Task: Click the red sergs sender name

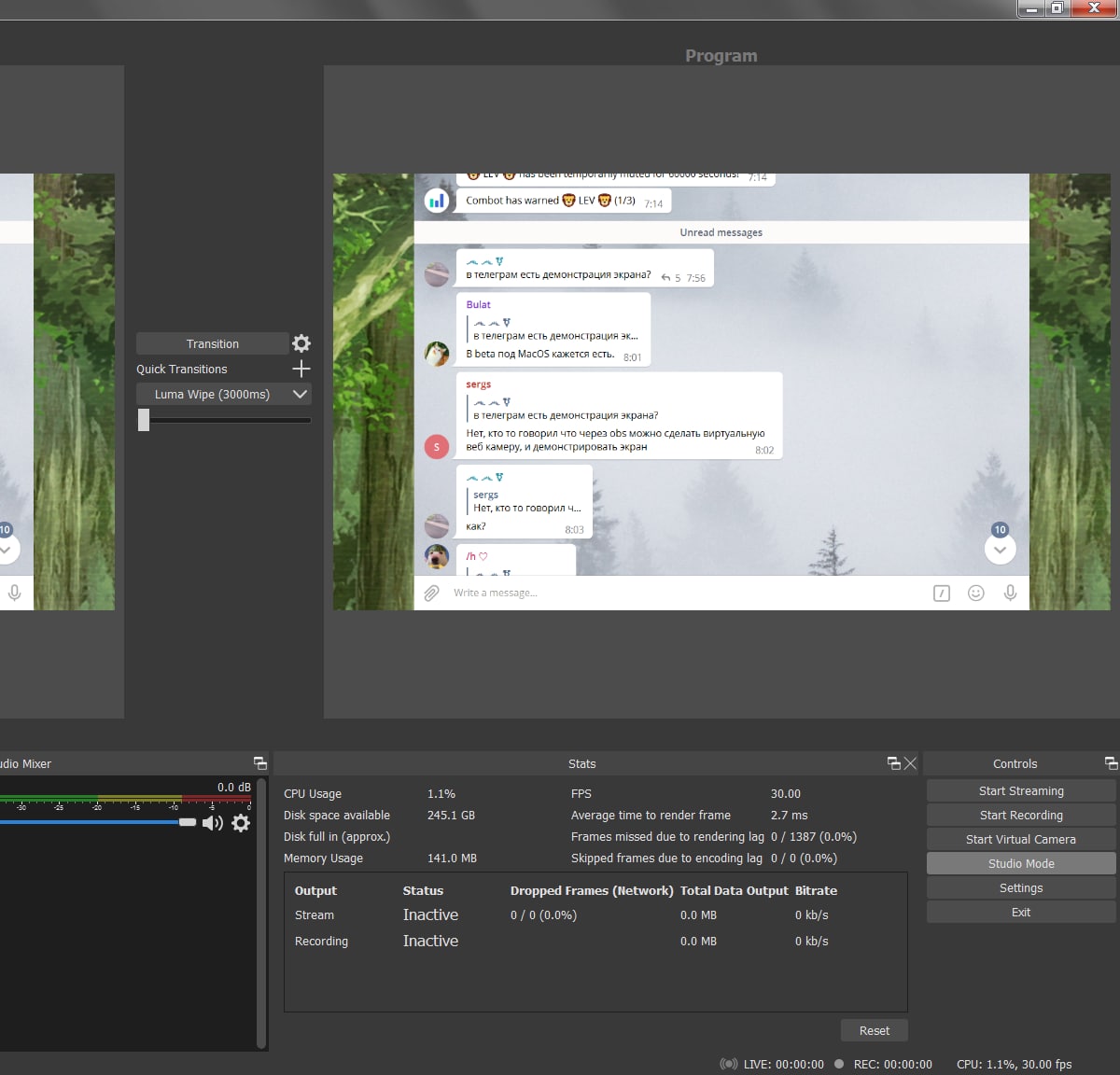Action: click(x=478, y=384)
